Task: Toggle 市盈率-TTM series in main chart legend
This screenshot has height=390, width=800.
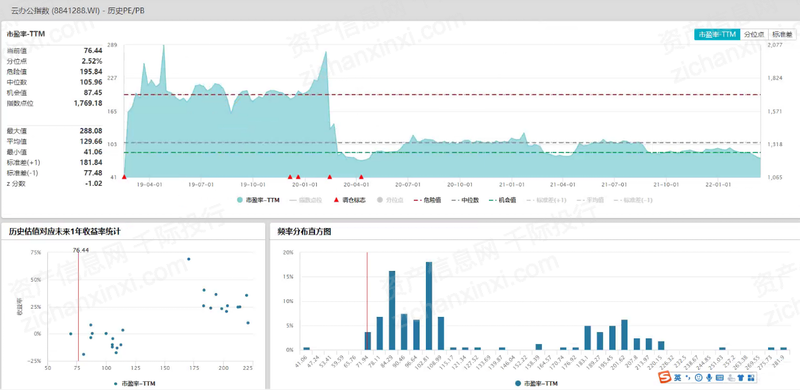Action: (258, 200)
